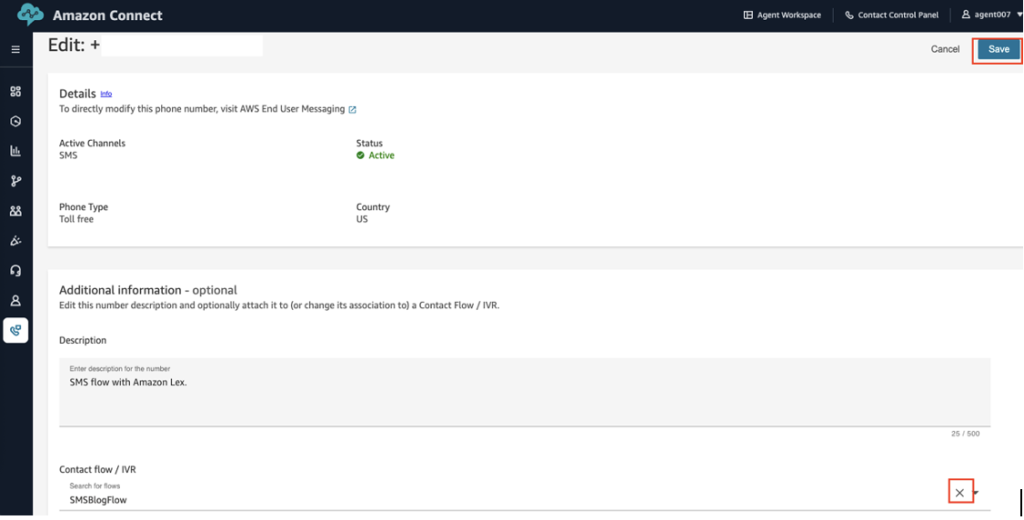This screenshot has height=520, width=1024.
Task: Click the Agent Workspace panel icon
Action: (x=748, y=15)
